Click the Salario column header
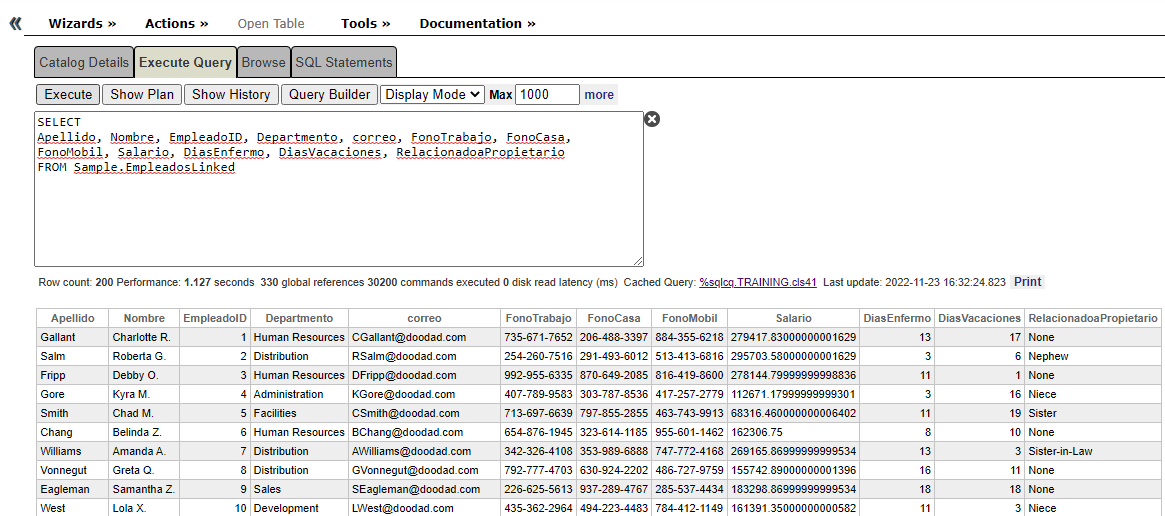1165x516 pixels. [x=793, y=318]
